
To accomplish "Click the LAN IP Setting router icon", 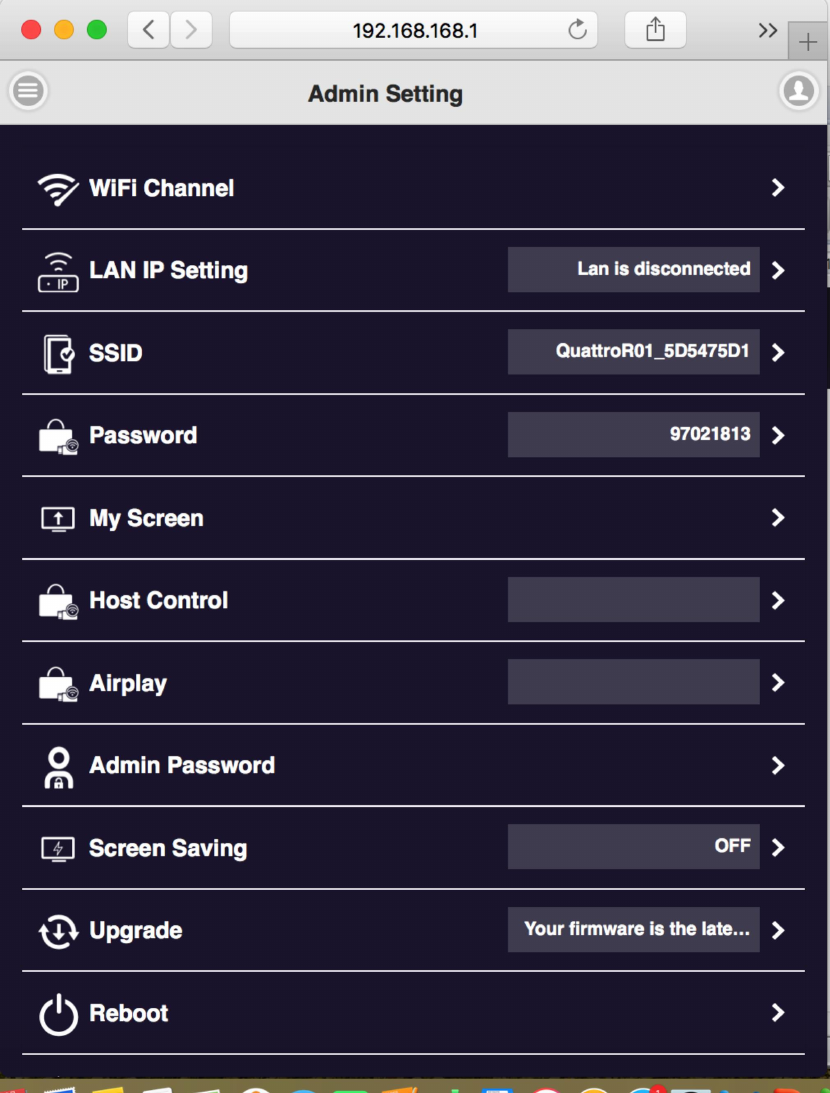I will 58,271.
